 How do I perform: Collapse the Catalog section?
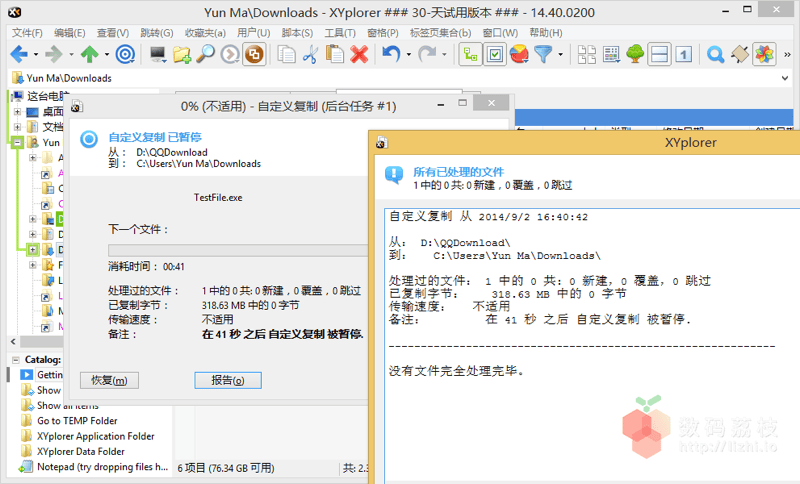pyautogui.click(x=16, y=360)
